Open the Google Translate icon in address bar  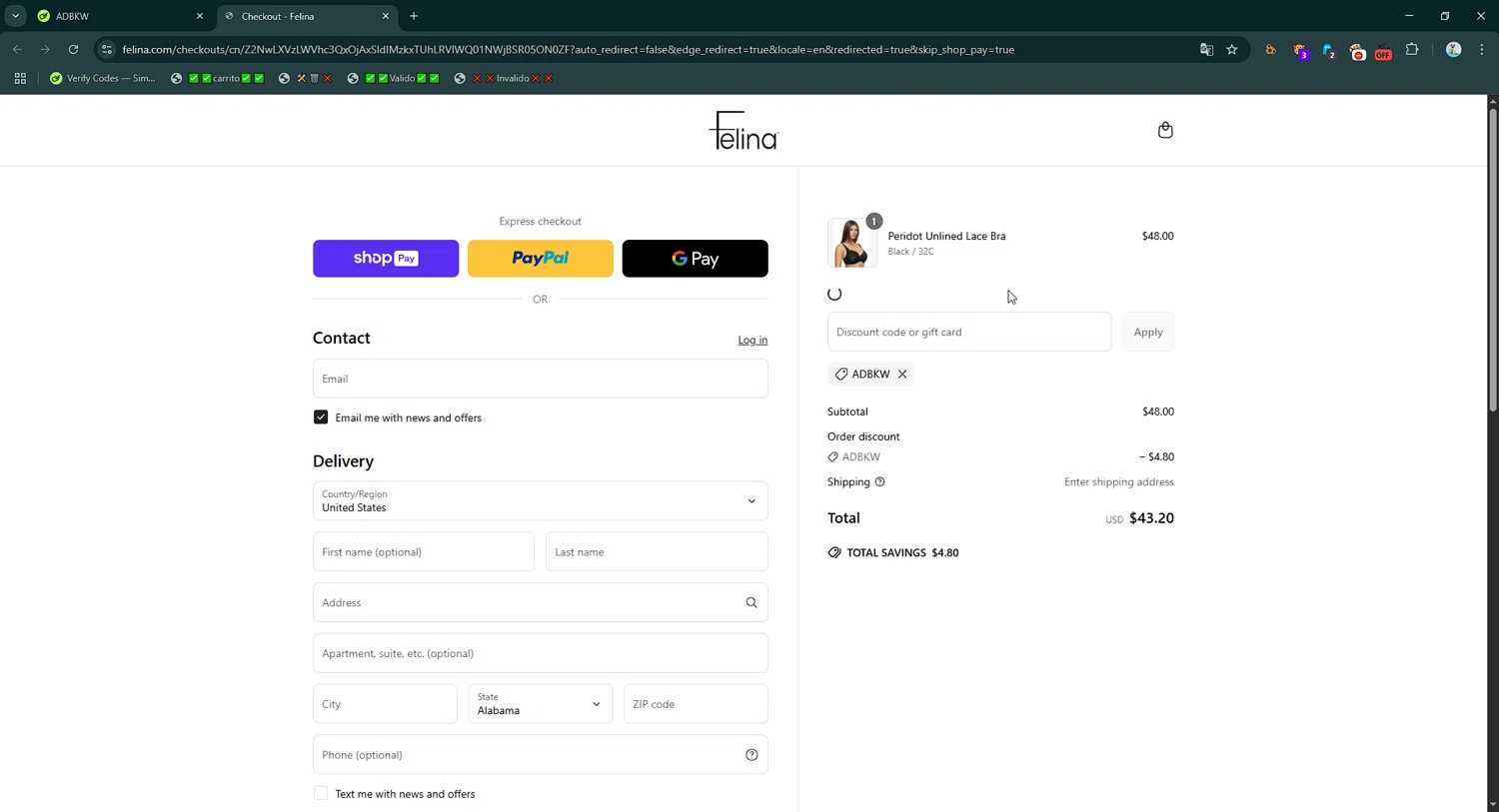coord(1206,49)
